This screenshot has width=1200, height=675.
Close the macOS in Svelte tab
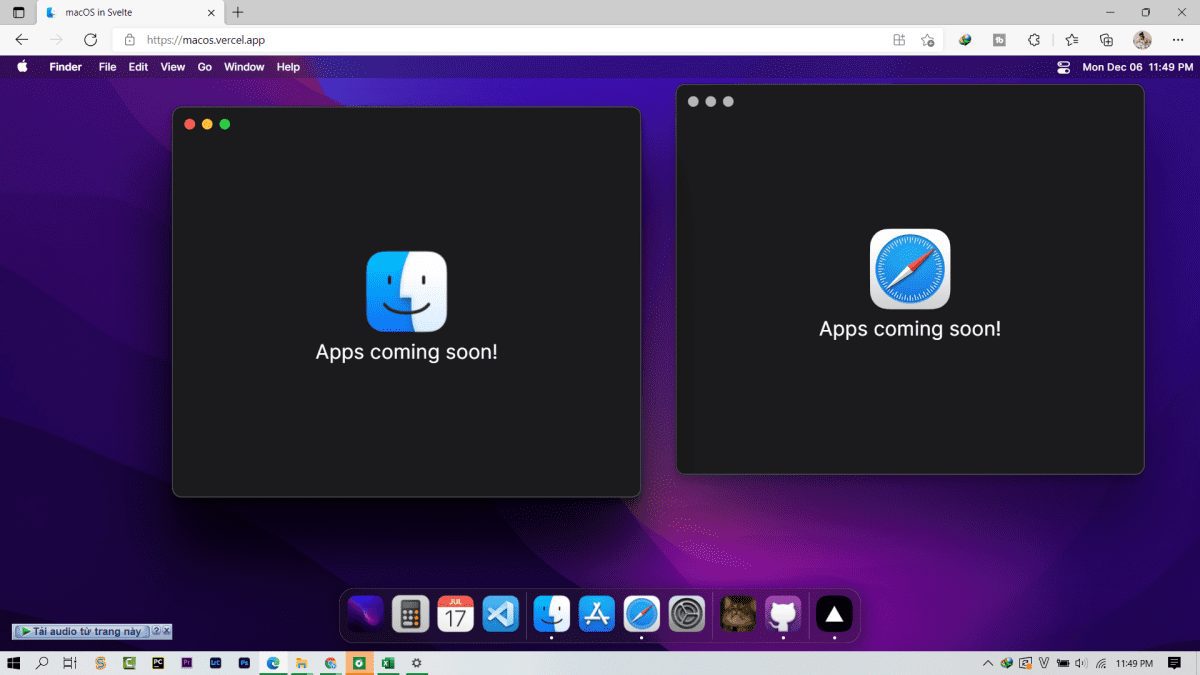(x=210, y=13)
